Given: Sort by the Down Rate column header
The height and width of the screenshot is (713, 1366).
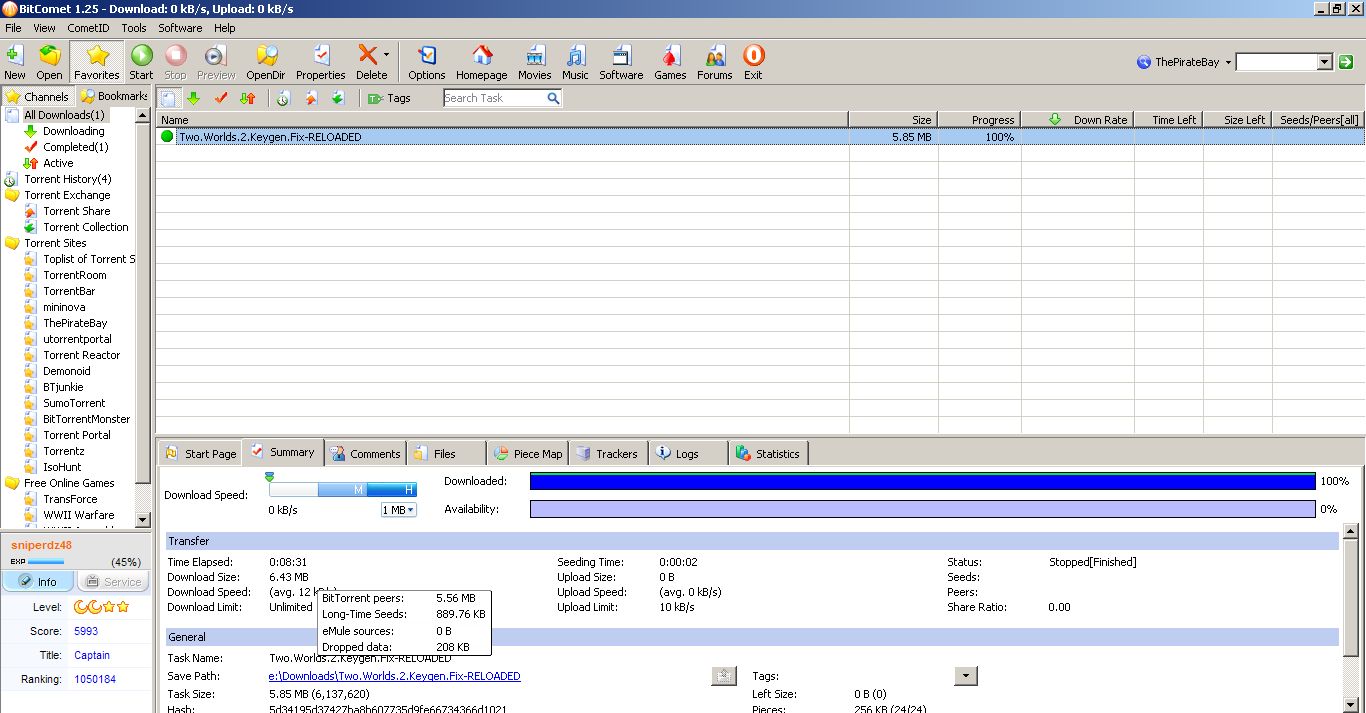Looking at the screenshot, I should tap(1077, 120).
